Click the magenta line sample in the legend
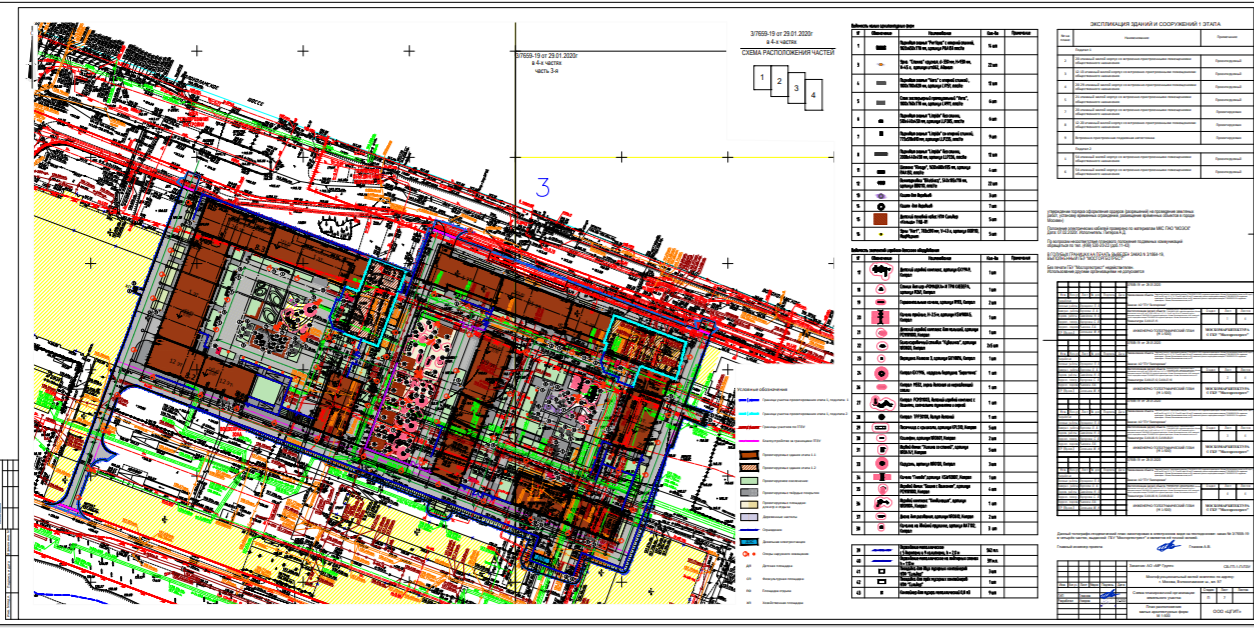Viewport: 1254px width, 632px height. coord(749,441)
